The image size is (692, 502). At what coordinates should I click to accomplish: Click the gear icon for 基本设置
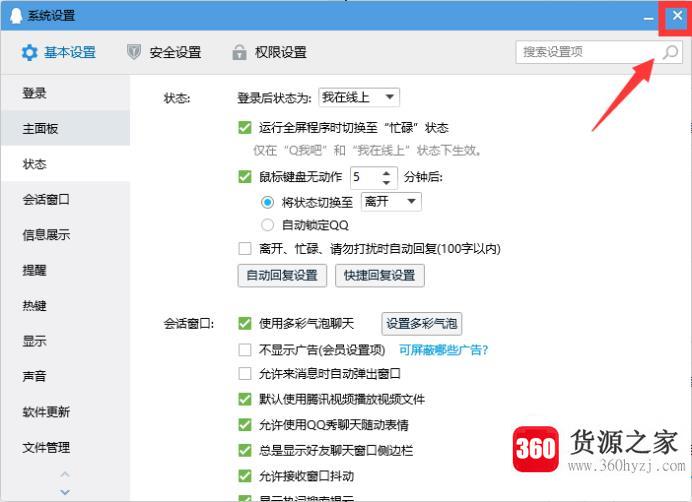click(30, 53)
